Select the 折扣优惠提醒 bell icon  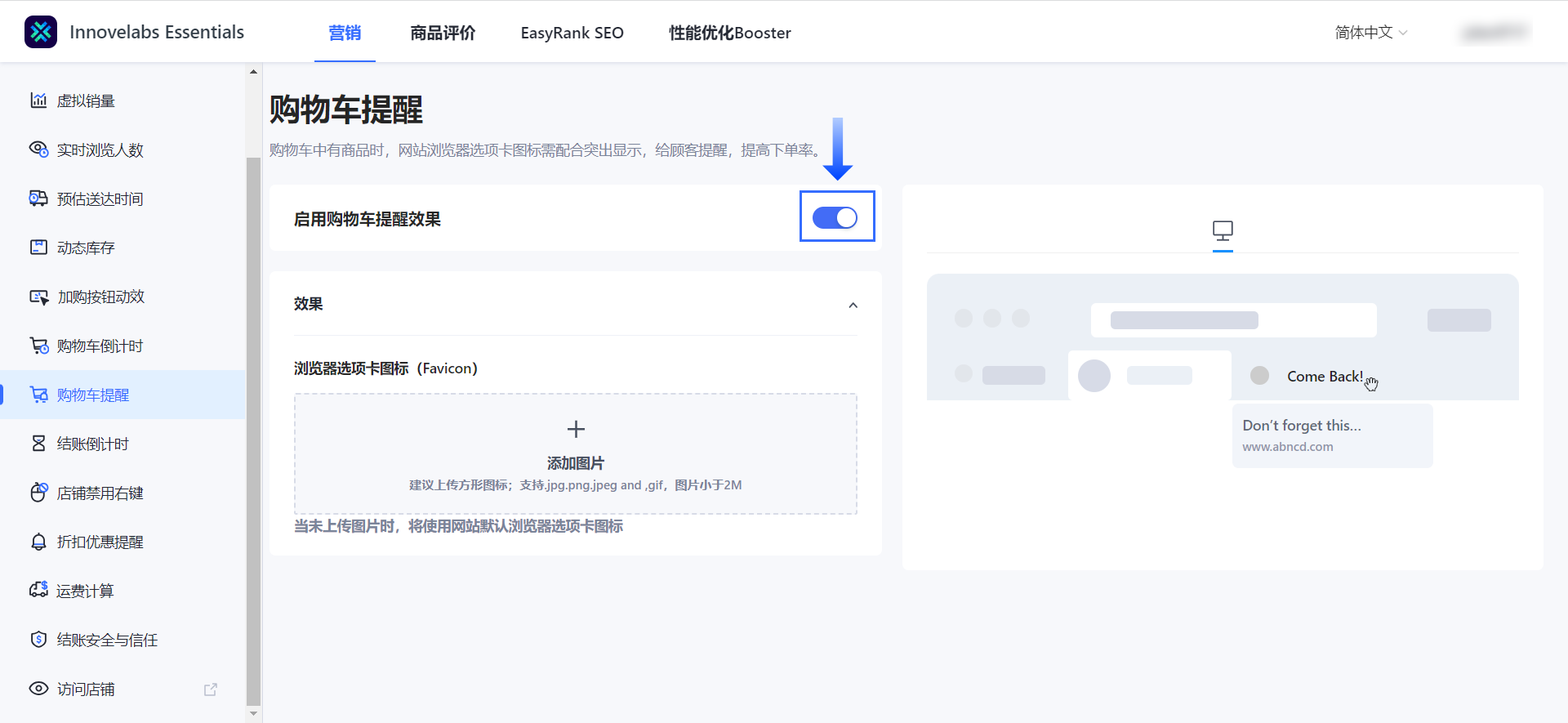pyautogui.click(x=38, y=542)
